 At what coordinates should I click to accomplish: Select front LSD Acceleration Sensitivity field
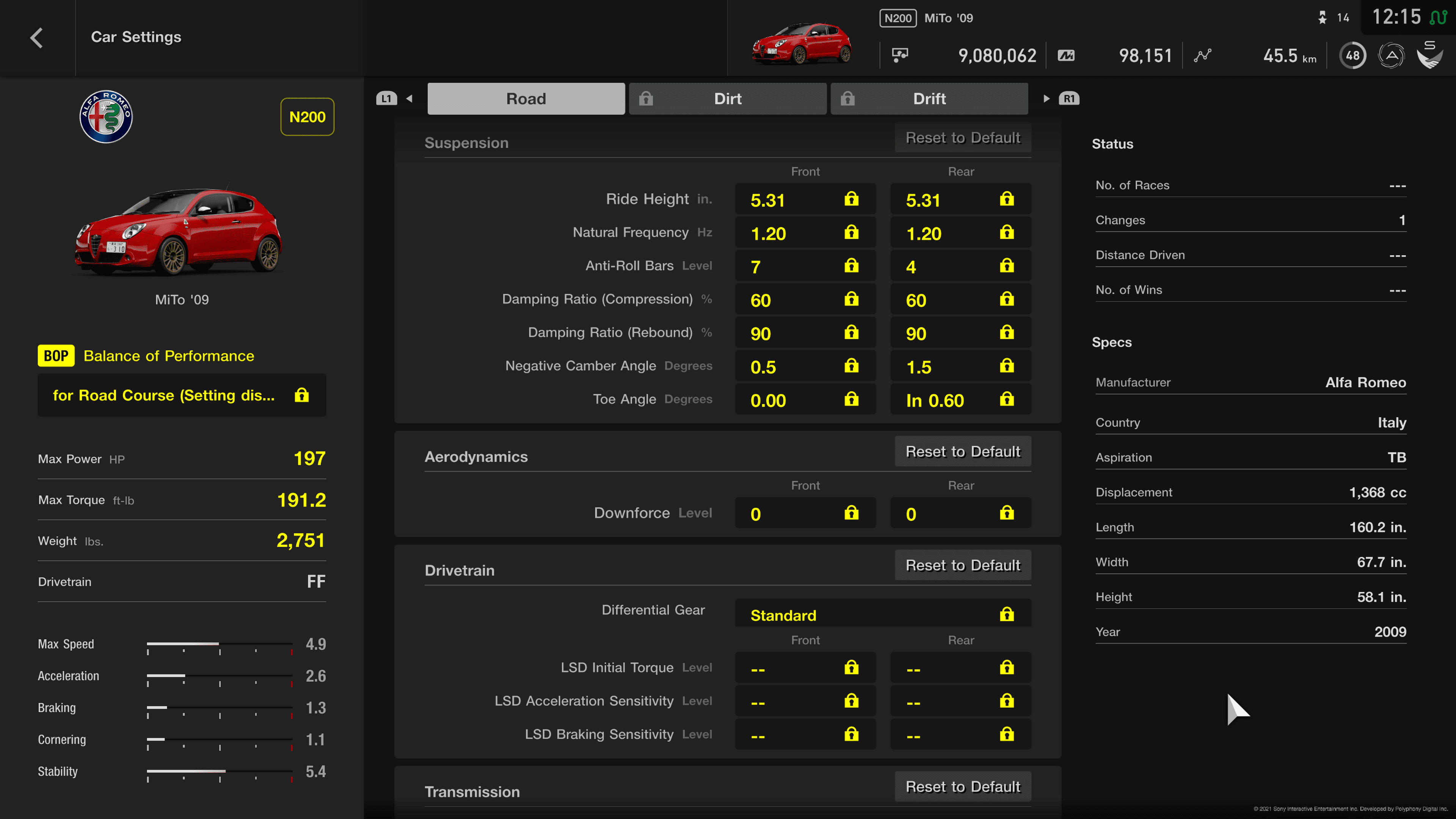[x=805, y=701]
